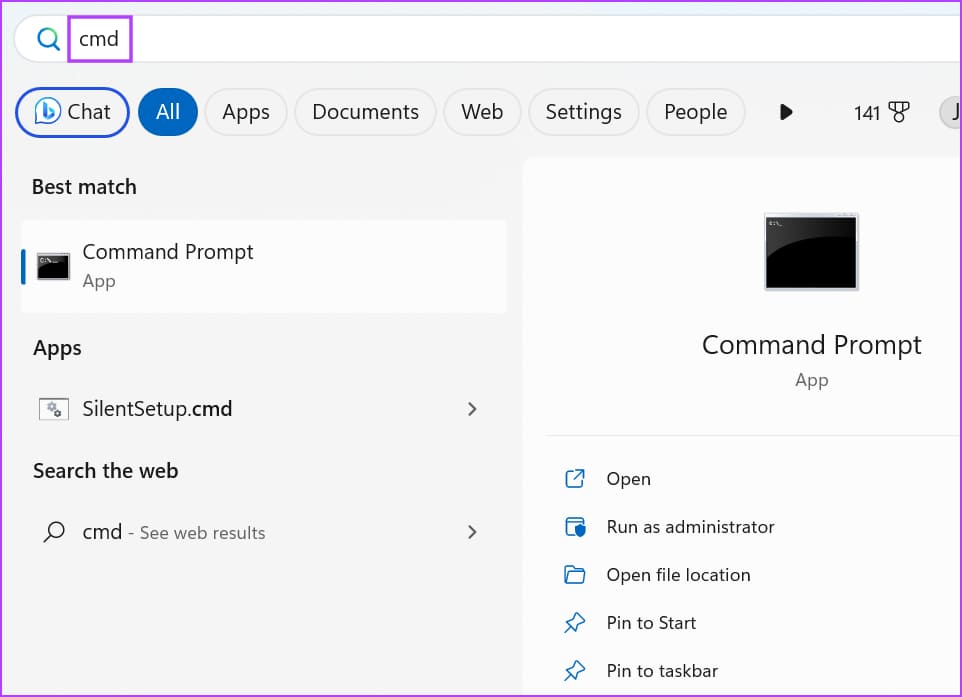
Task: Choose Open file location
Action: [679, 575]
